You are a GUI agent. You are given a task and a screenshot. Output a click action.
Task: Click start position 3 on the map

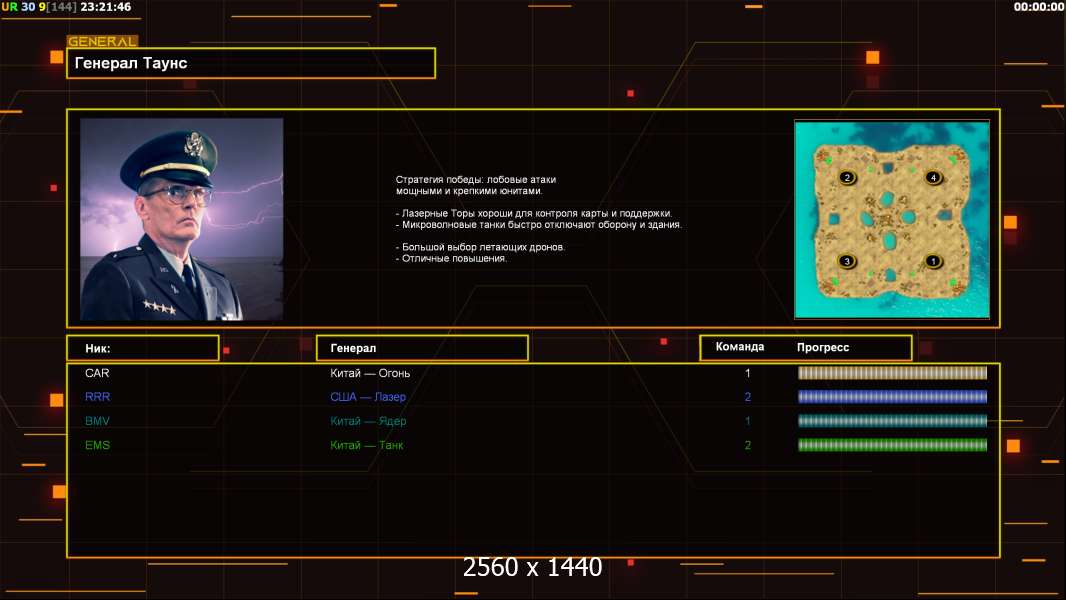point(847,261)
